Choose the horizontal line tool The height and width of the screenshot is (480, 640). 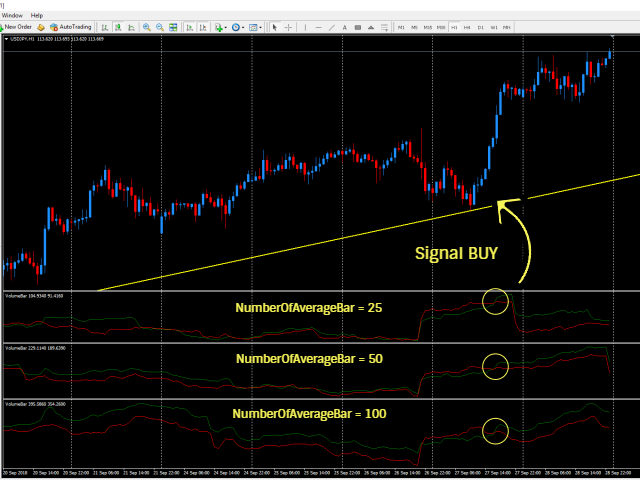pos(318,27)
